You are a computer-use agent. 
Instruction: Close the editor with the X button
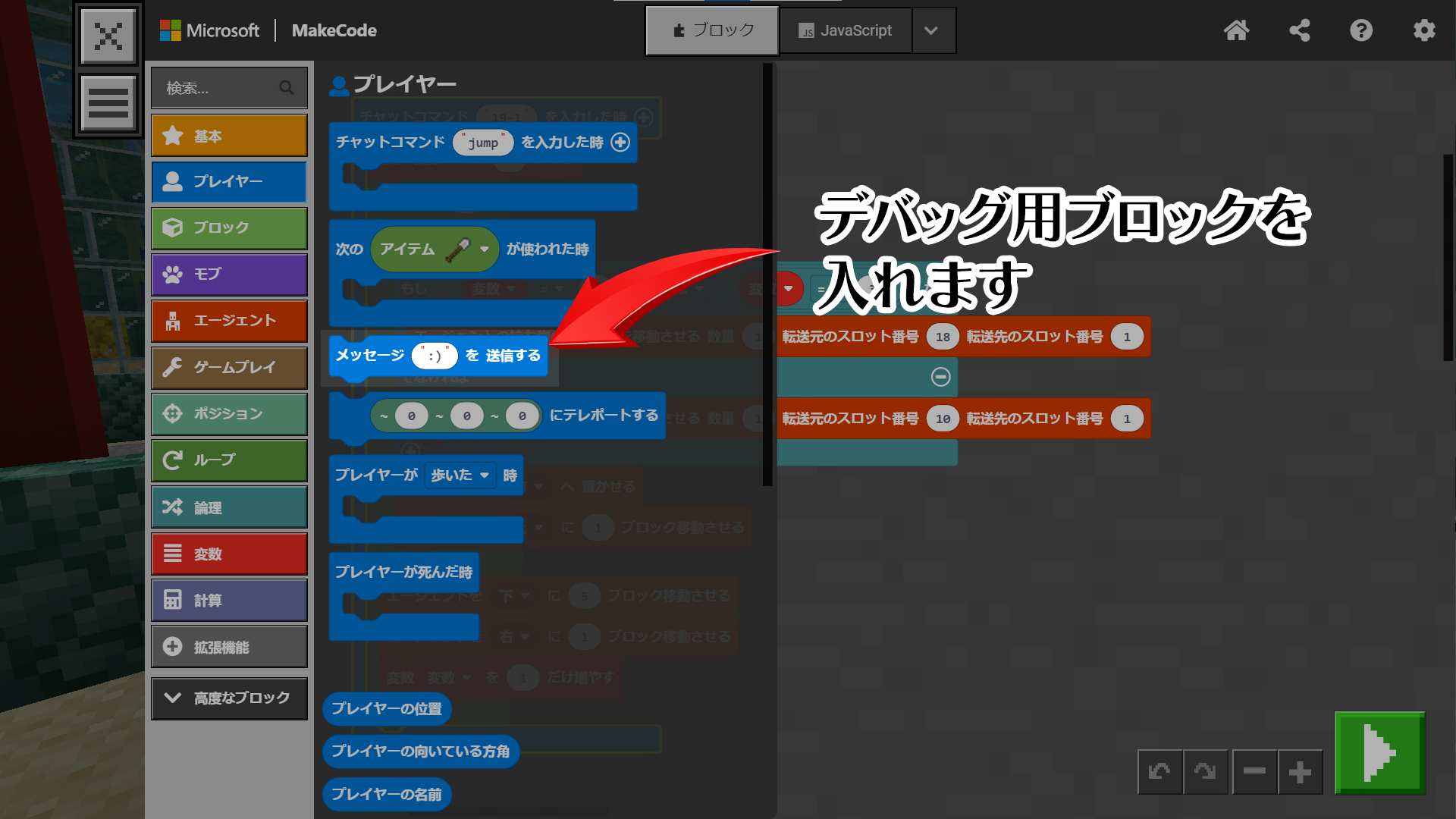click(108, 36)
